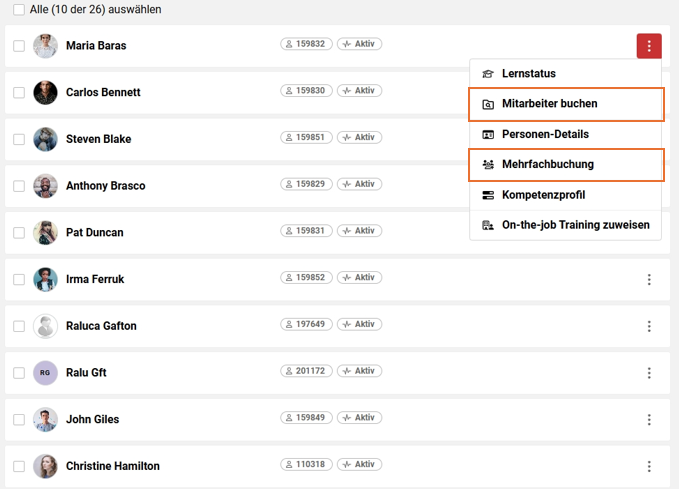679x489 pixels.
Task: Click the name Irma Ferruk
Action: (x=95, y=279)
